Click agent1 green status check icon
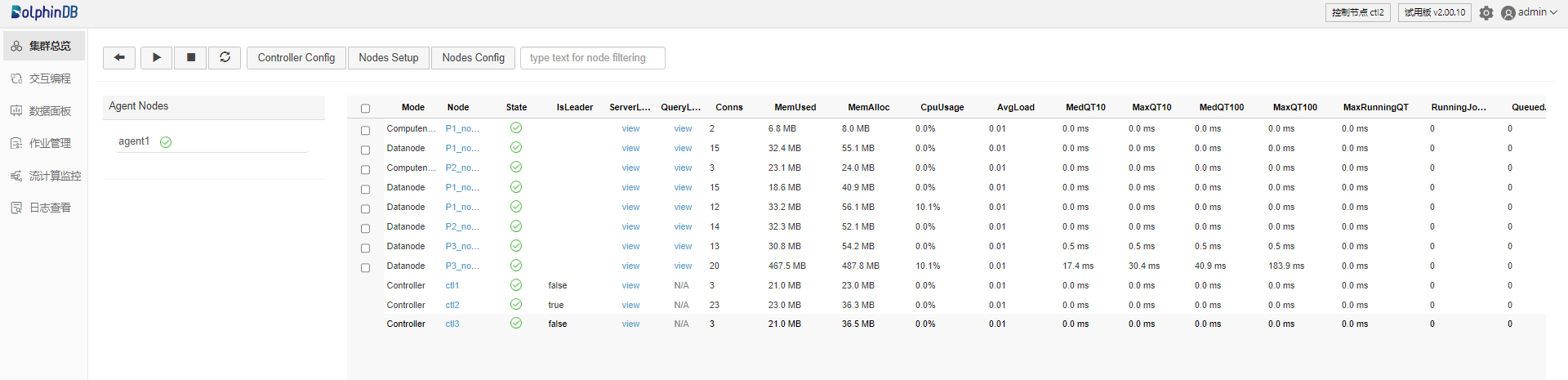The height and width of the screenshot is (380, 1568). (x=166, y=142)
